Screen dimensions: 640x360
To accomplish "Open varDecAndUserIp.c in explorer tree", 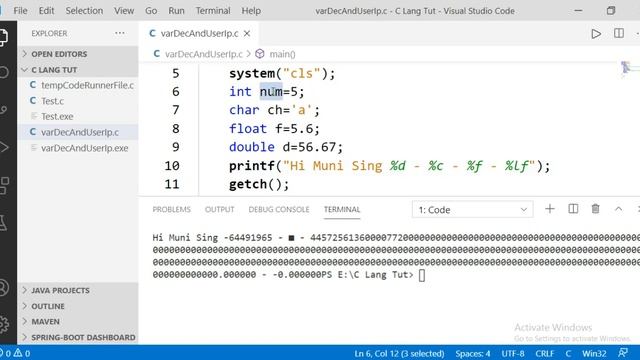I will pyautogui.click(x=78, y=132).
